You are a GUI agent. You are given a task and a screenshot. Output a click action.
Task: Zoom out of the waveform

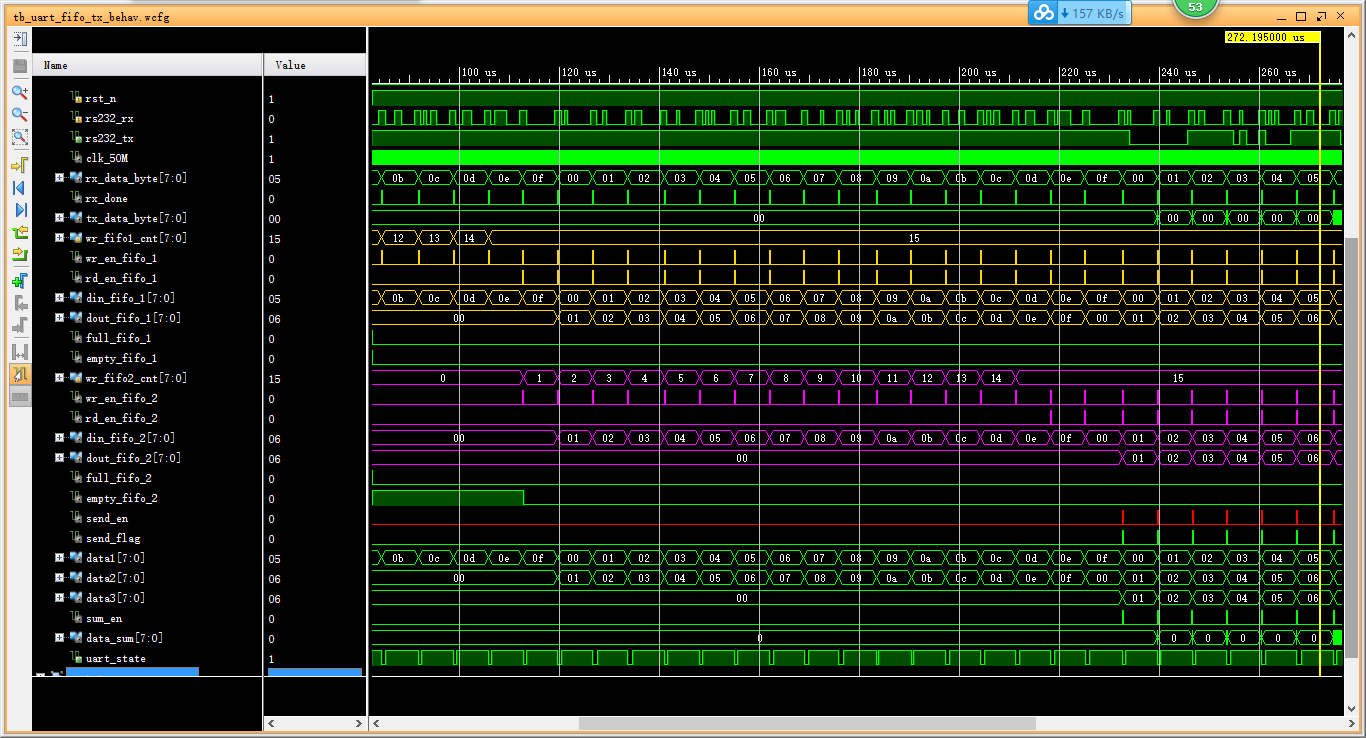(x=19, y=115)
